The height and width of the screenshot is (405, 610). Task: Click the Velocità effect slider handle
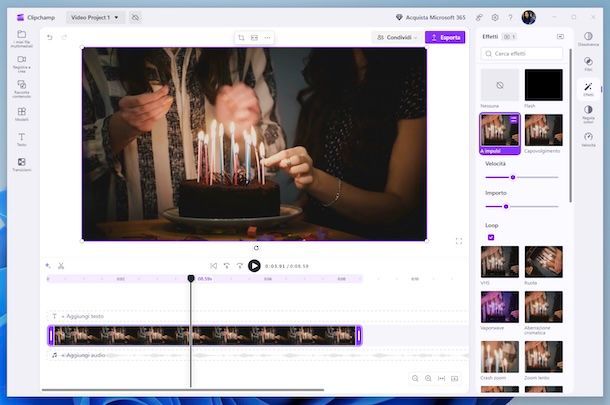tap(513, 177)
